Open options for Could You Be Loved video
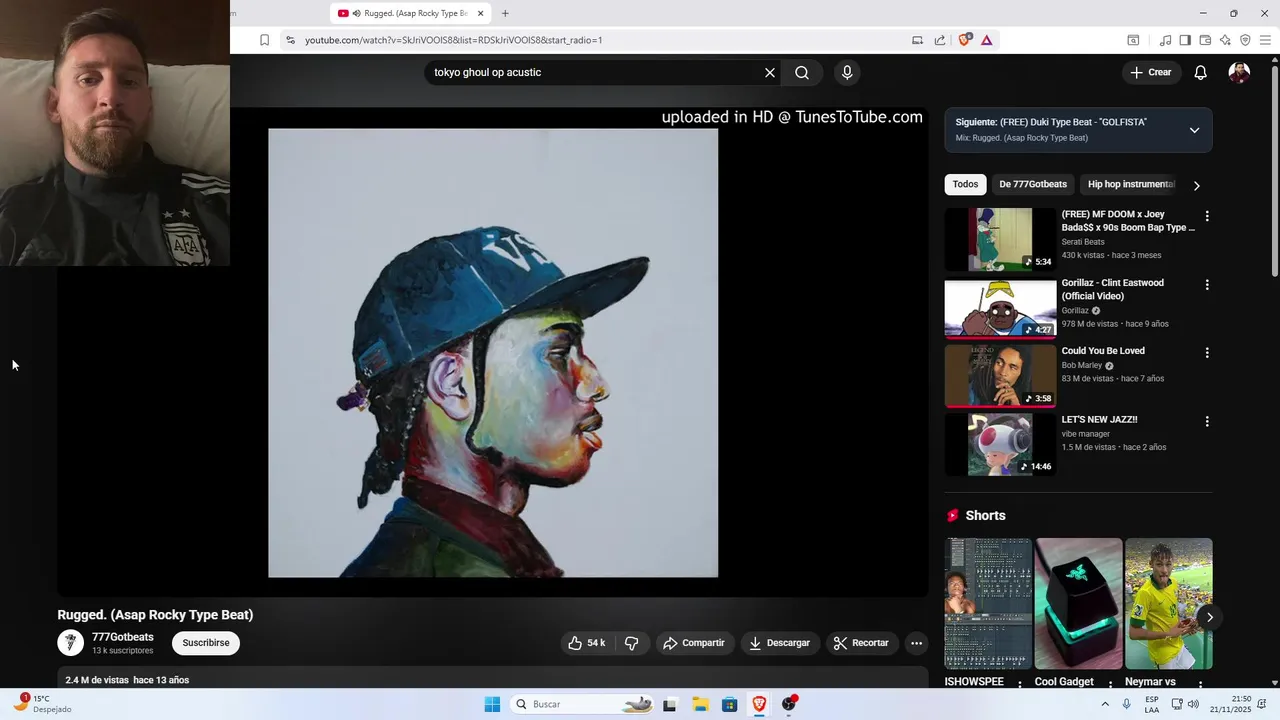The image size is (1280, 720). [x=1207, y=353]
